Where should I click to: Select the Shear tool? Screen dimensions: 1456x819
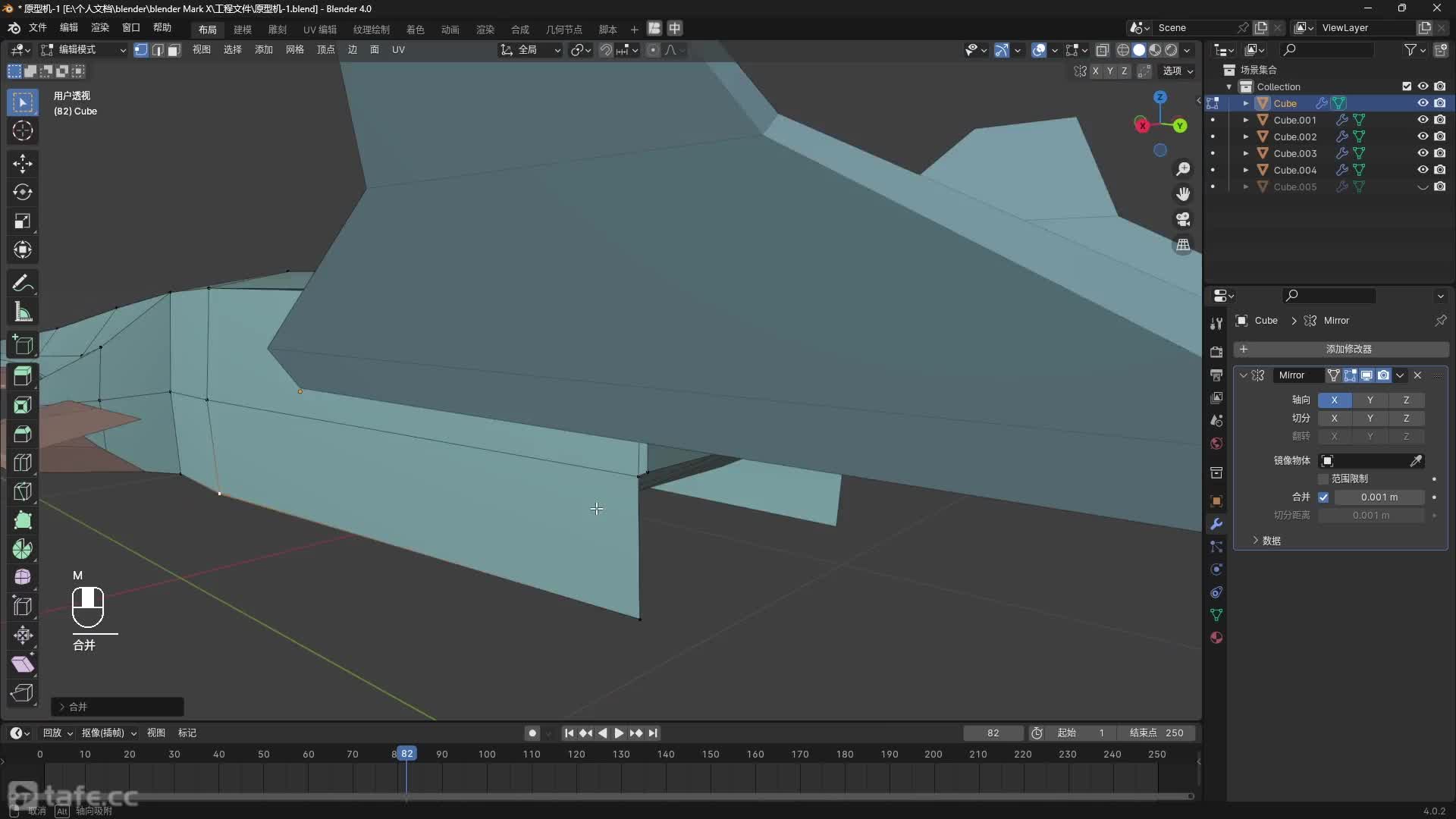(x=22, y=665)
